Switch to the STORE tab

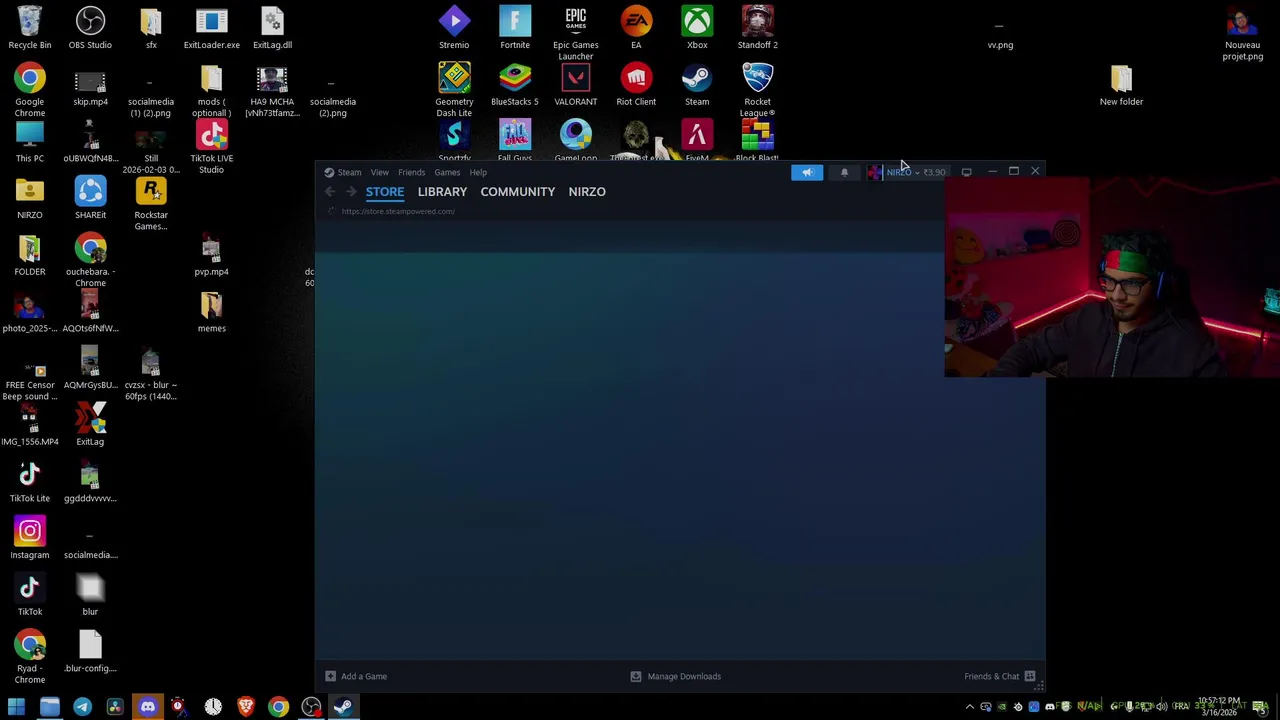(385, 191)
